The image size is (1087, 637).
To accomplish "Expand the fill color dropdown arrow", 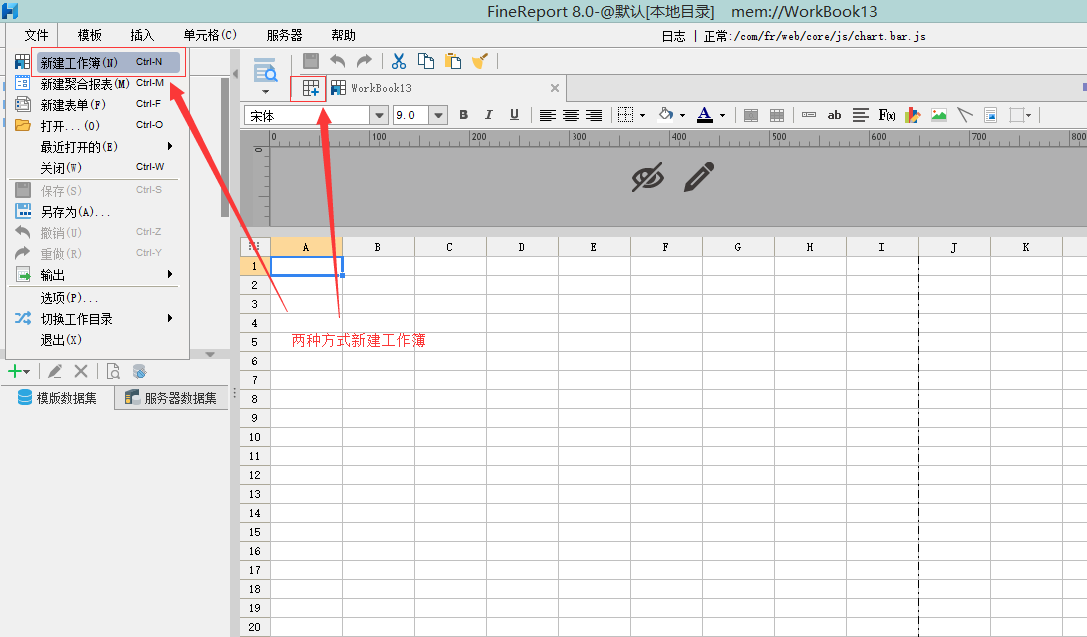I will (682, 116).
